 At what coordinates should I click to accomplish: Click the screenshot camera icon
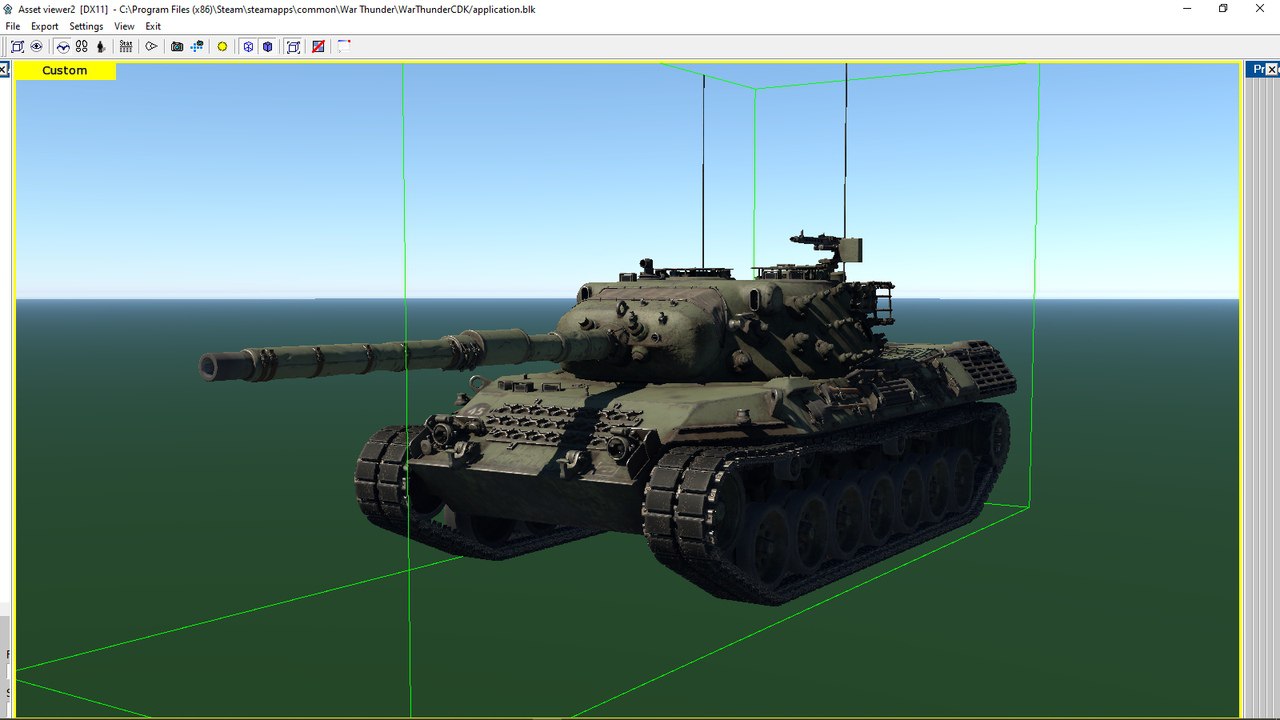coord(177,47)
